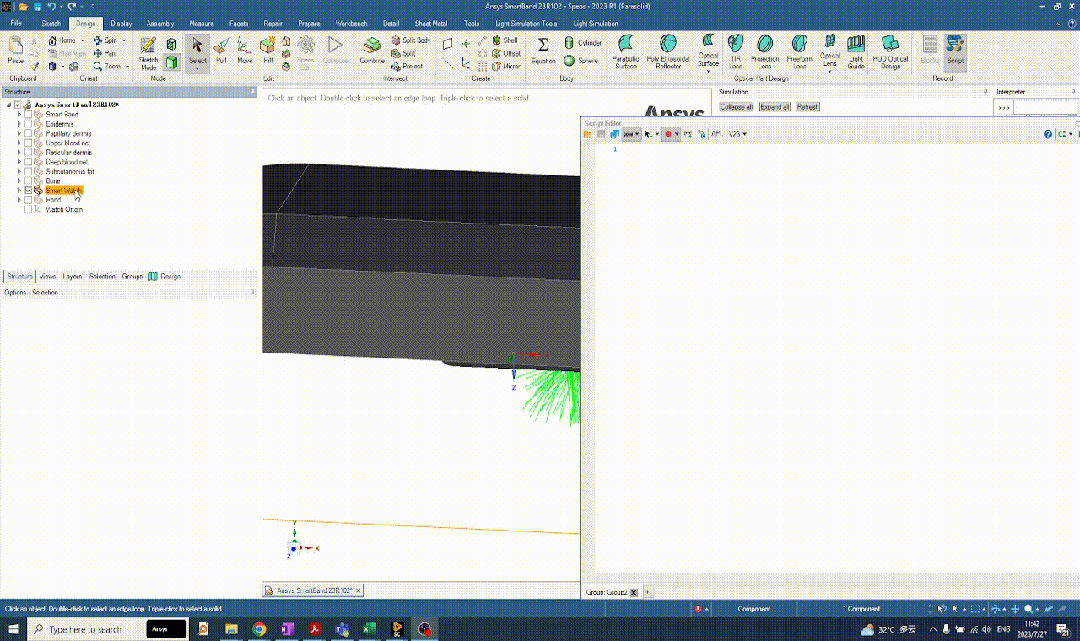Expand the Epidermis tree node
1080x641 pixels.
(19, 124)
